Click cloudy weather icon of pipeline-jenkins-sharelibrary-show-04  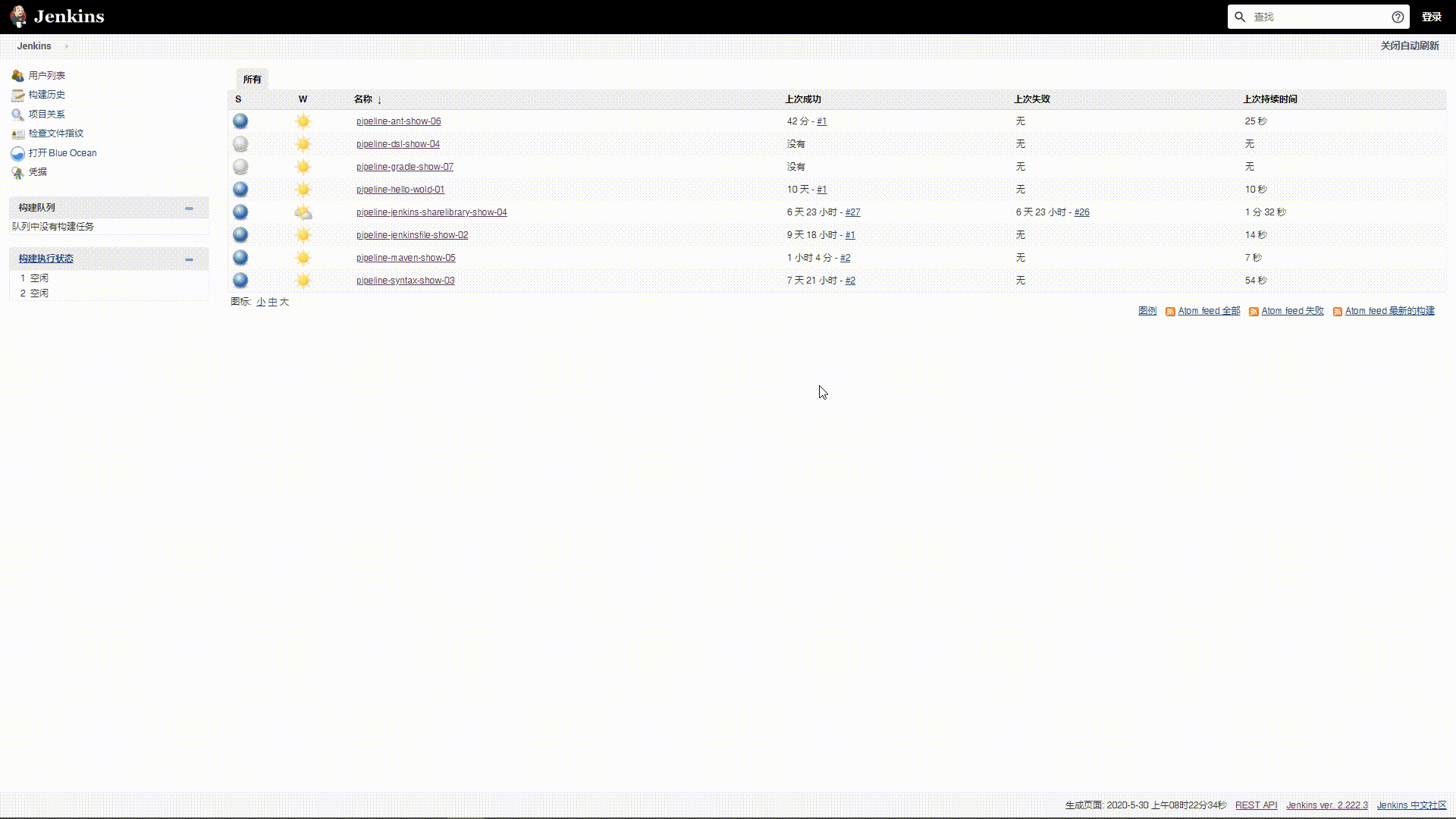[303, 212]
